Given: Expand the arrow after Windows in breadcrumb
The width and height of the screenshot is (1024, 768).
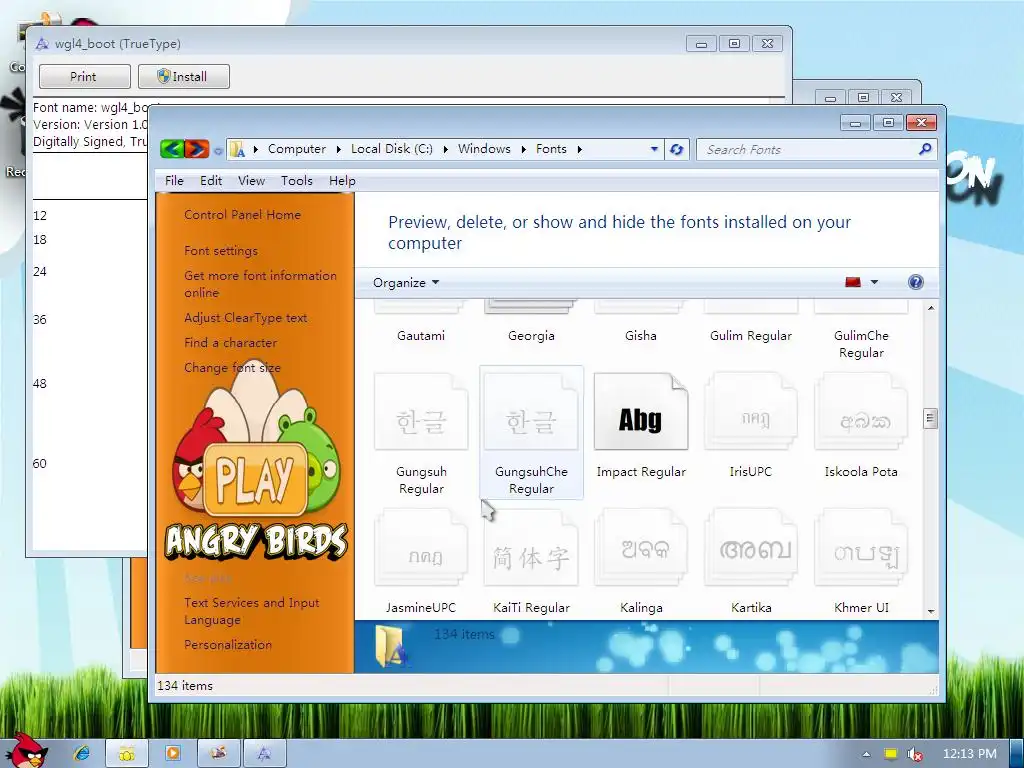Looking at the screenshot, I should [x=523, y=150].
